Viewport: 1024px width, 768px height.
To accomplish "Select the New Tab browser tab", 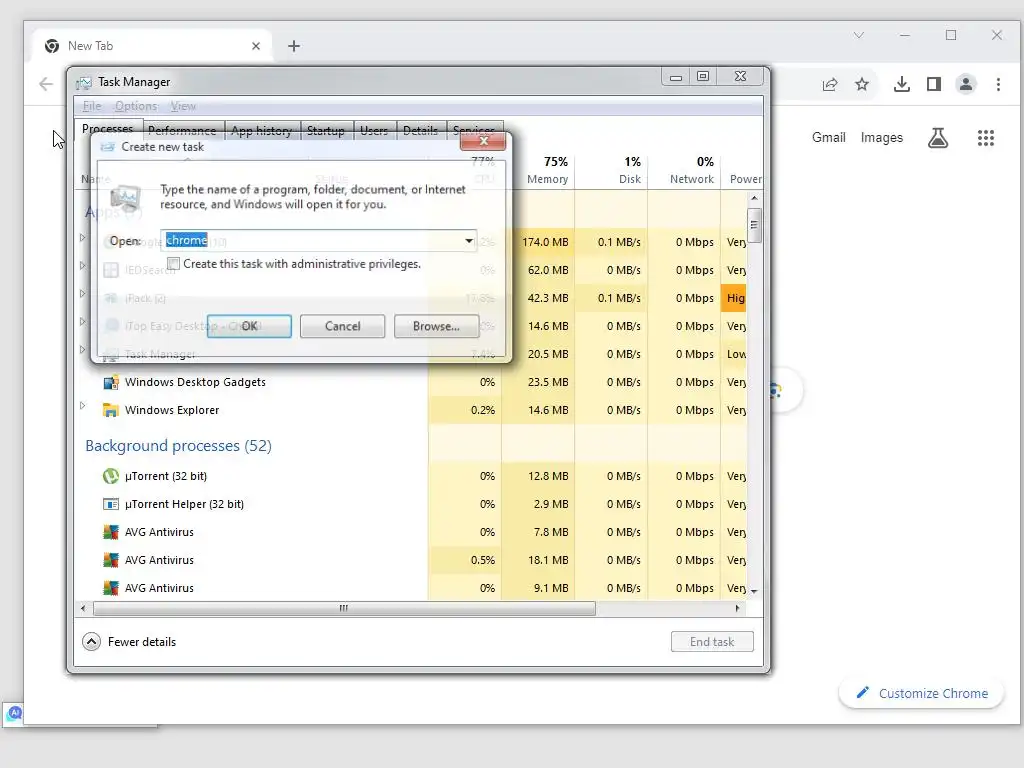I will point(153,46).
